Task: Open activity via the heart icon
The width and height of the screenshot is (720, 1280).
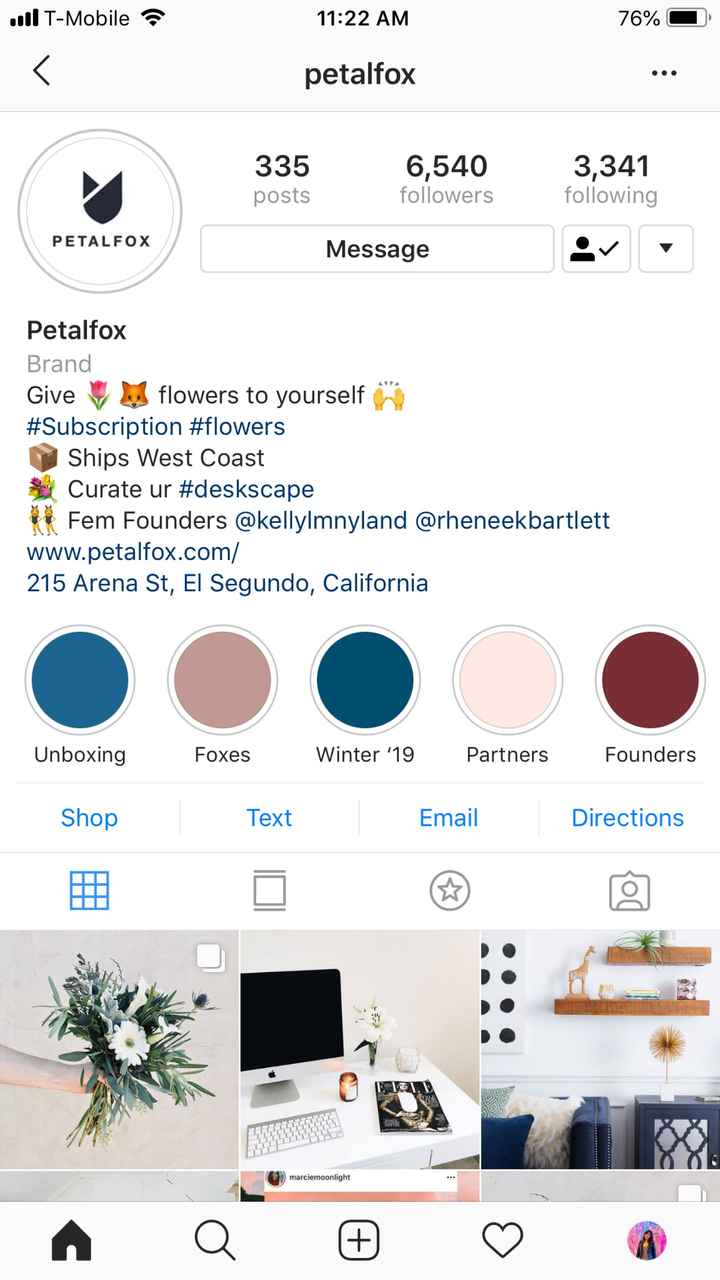Action: pyautogui.click(x=503, y=1241)
